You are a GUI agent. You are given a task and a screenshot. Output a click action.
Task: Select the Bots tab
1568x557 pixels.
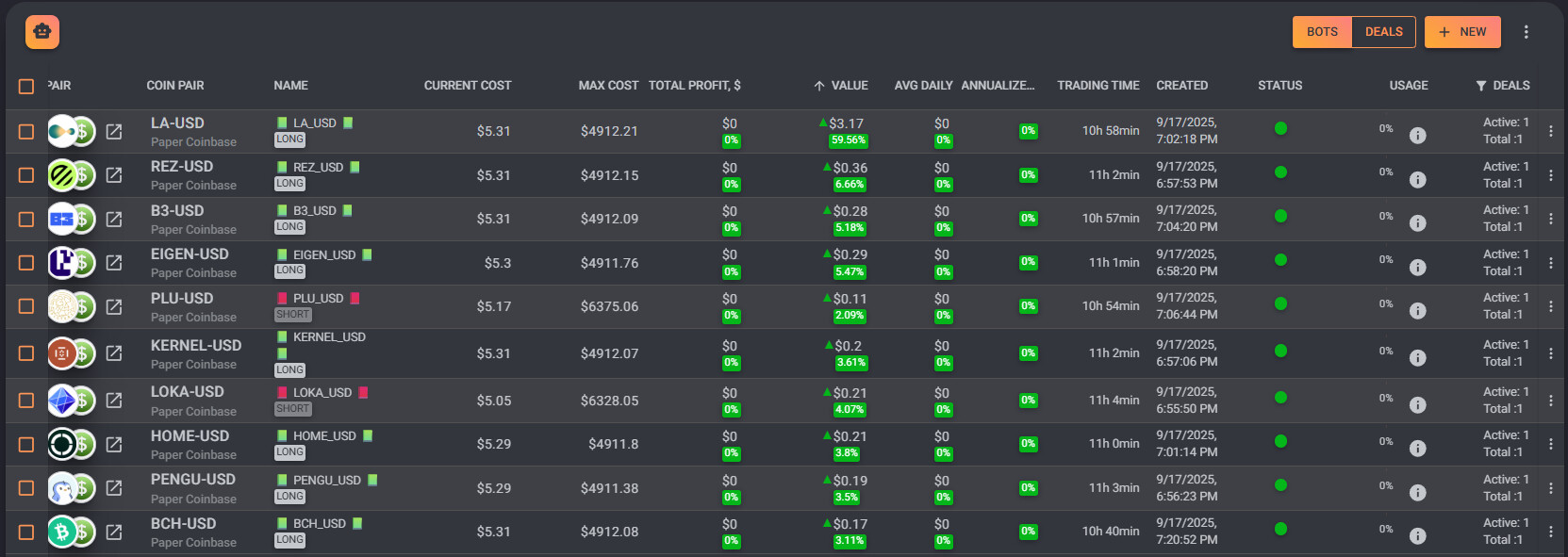[1322, 32]
